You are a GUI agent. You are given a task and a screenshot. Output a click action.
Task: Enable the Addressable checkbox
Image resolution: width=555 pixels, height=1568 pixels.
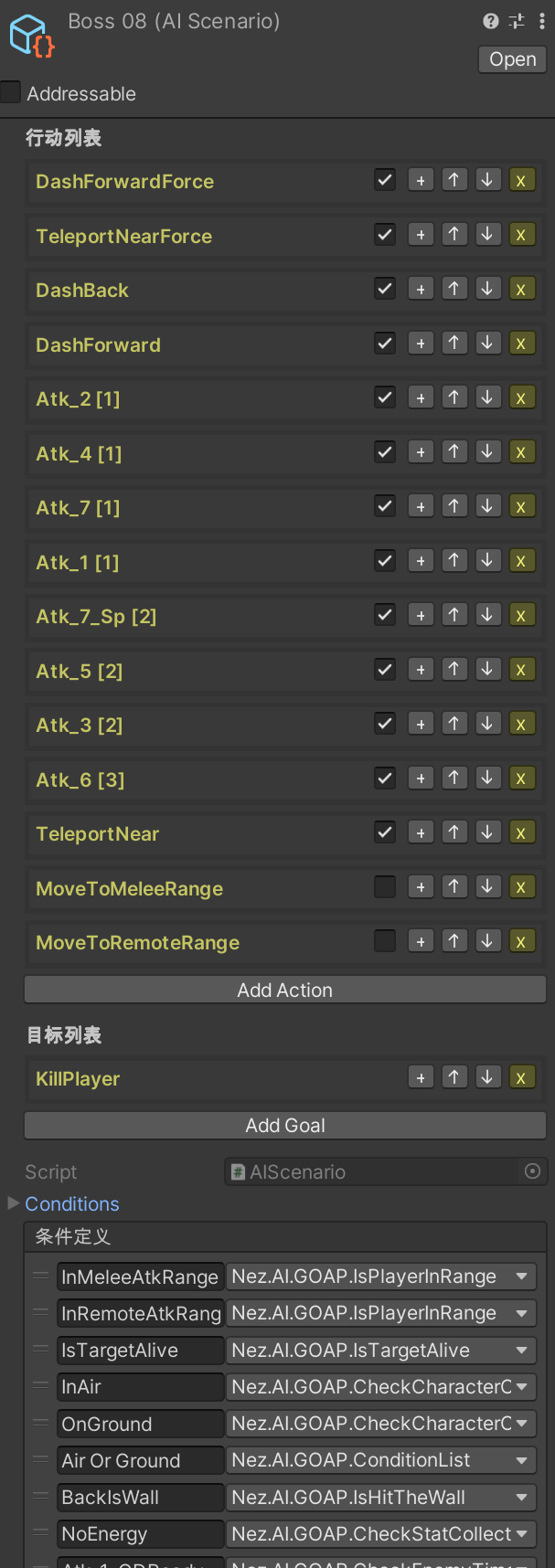coord(11,92)
